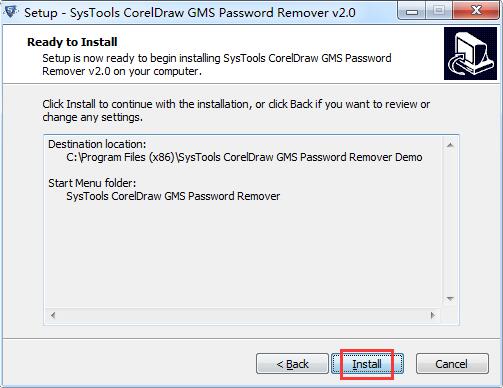
Task: Go back with the Back button
Action: coord(292,364)
